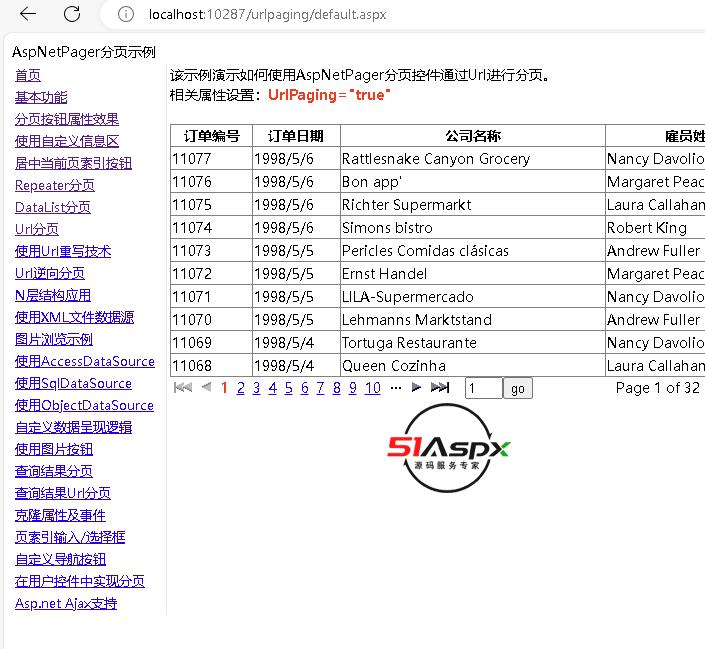This screenshot has height=649, width=705.
Task: Focus the browser address bar URL
Action: [x=268, y=14]
